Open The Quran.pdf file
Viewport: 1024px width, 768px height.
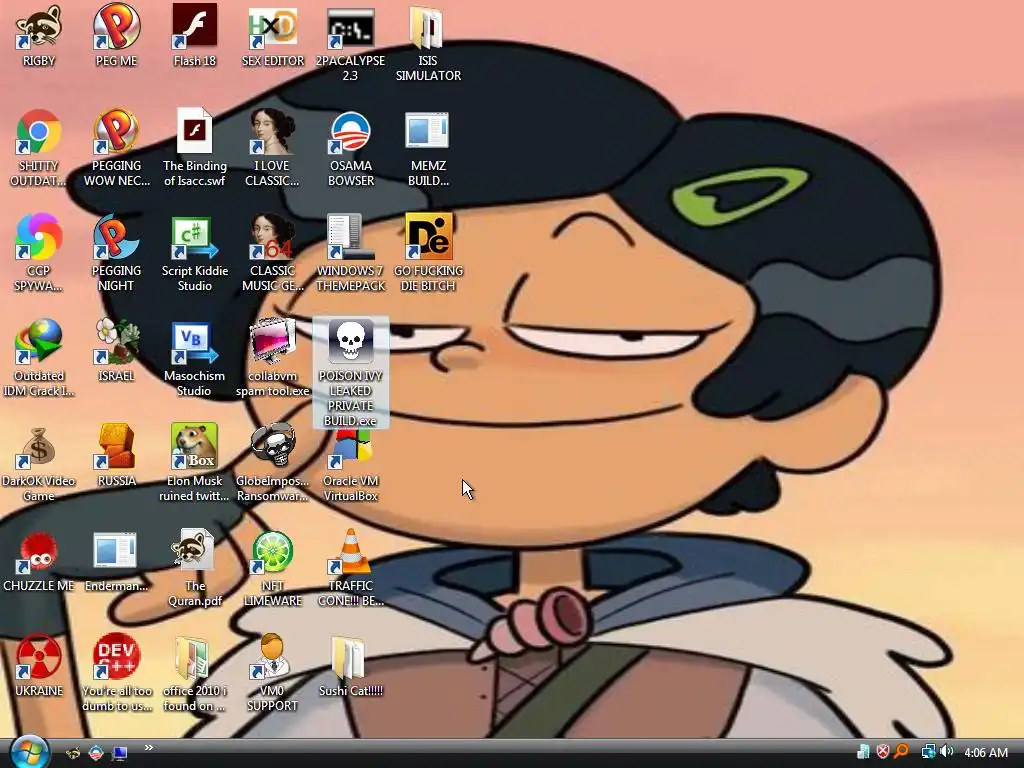pyautogui.click(x=195, y=552)
